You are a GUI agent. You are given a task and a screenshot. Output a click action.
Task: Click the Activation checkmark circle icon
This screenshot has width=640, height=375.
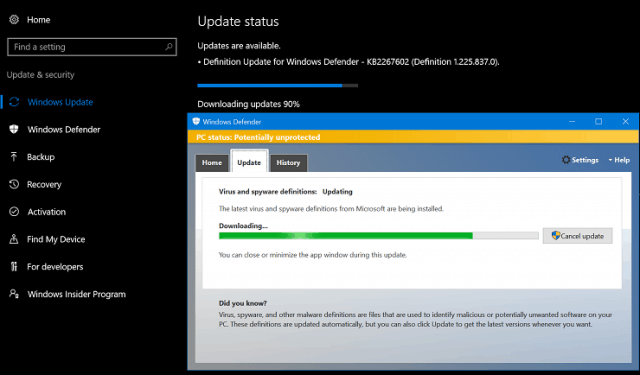tap(14, 212)
